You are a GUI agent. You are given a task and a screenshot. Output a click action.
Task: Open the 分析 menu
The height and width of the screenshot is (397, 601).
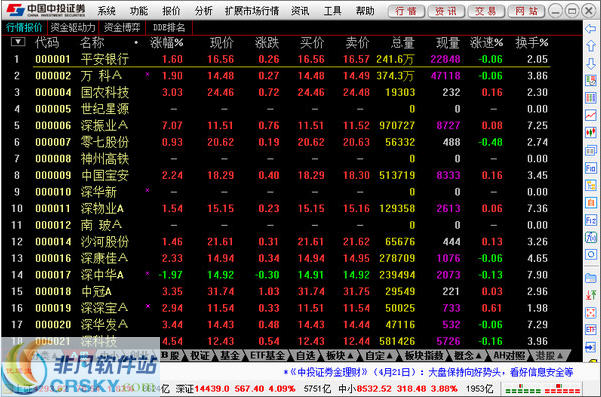click(x=203, y=11)
